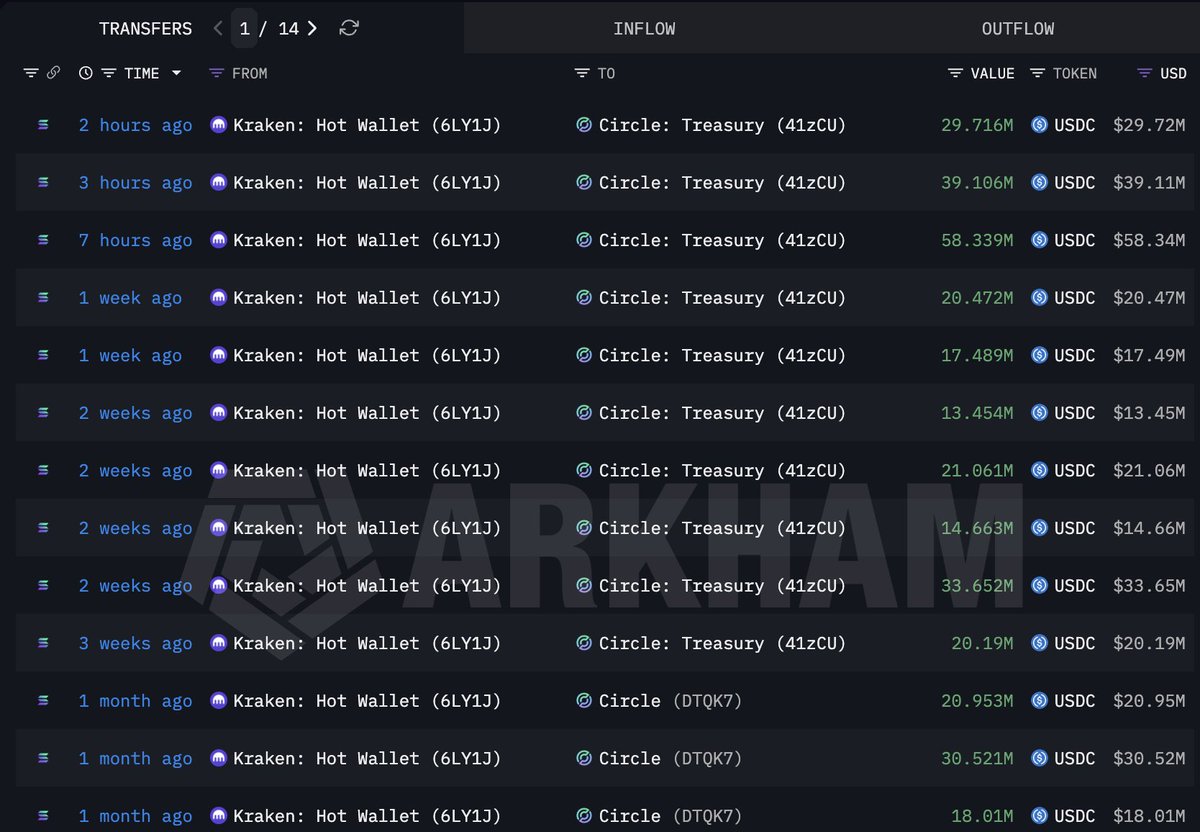Open Kraken Hot Wallet in first row
Image resolution: width=1200 pixels, height=832 pixels.
click(366, 126)
